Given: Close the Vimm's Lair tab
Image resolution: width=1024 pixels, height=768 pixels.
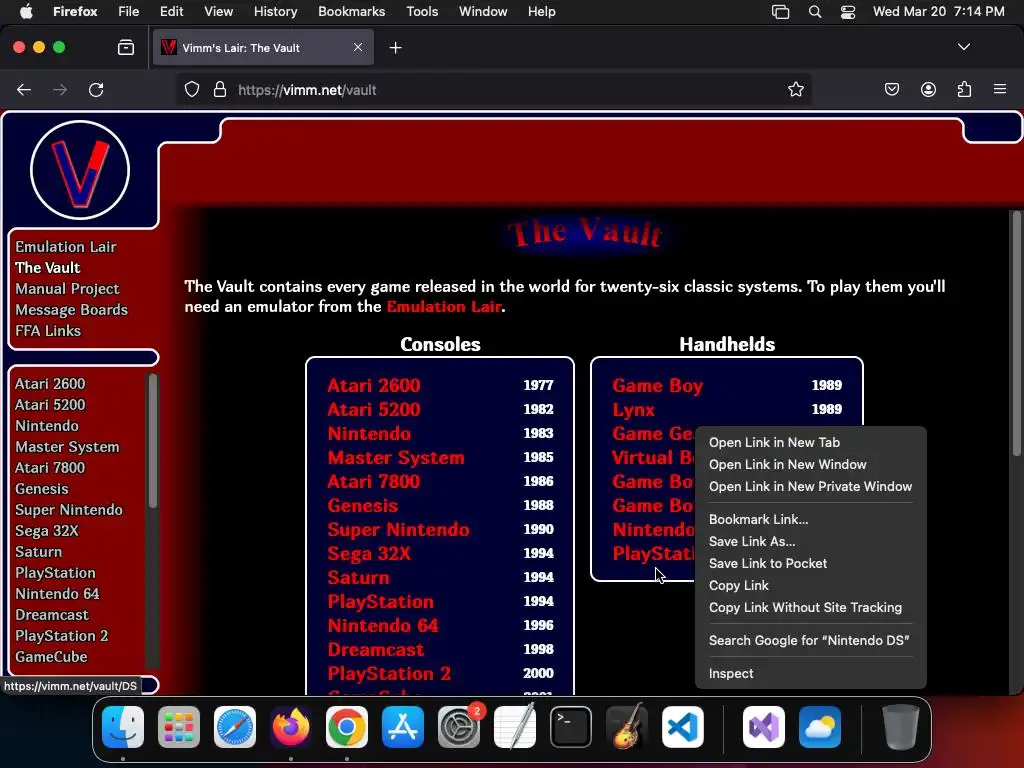Looking at the screenshot, I should pos(358,47).
